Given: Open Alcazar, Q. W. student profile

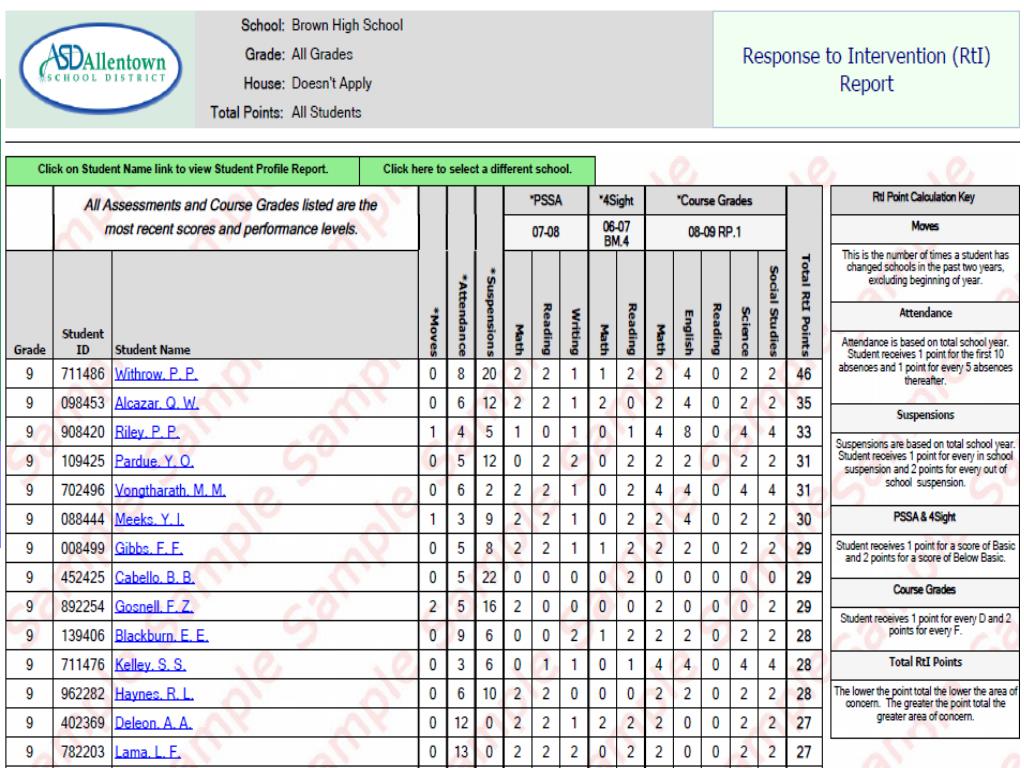Looking at the screenshot, I should 157,403.
